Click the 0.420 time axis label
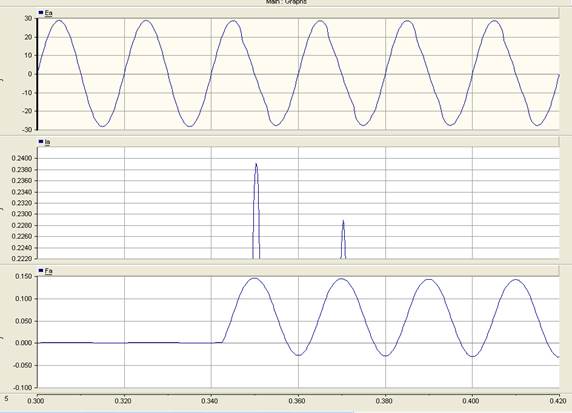The image size is (572, 413). [x=559, y=401]
